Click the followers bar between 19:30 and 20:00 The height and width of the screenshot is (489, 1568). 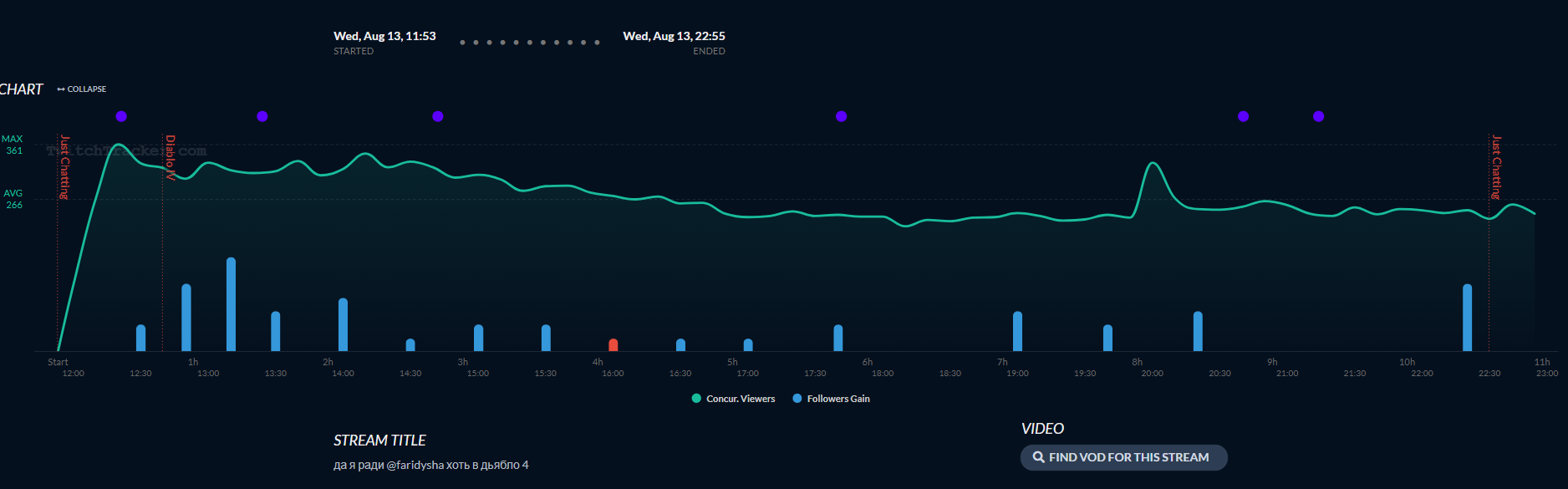click(1107, 338)
